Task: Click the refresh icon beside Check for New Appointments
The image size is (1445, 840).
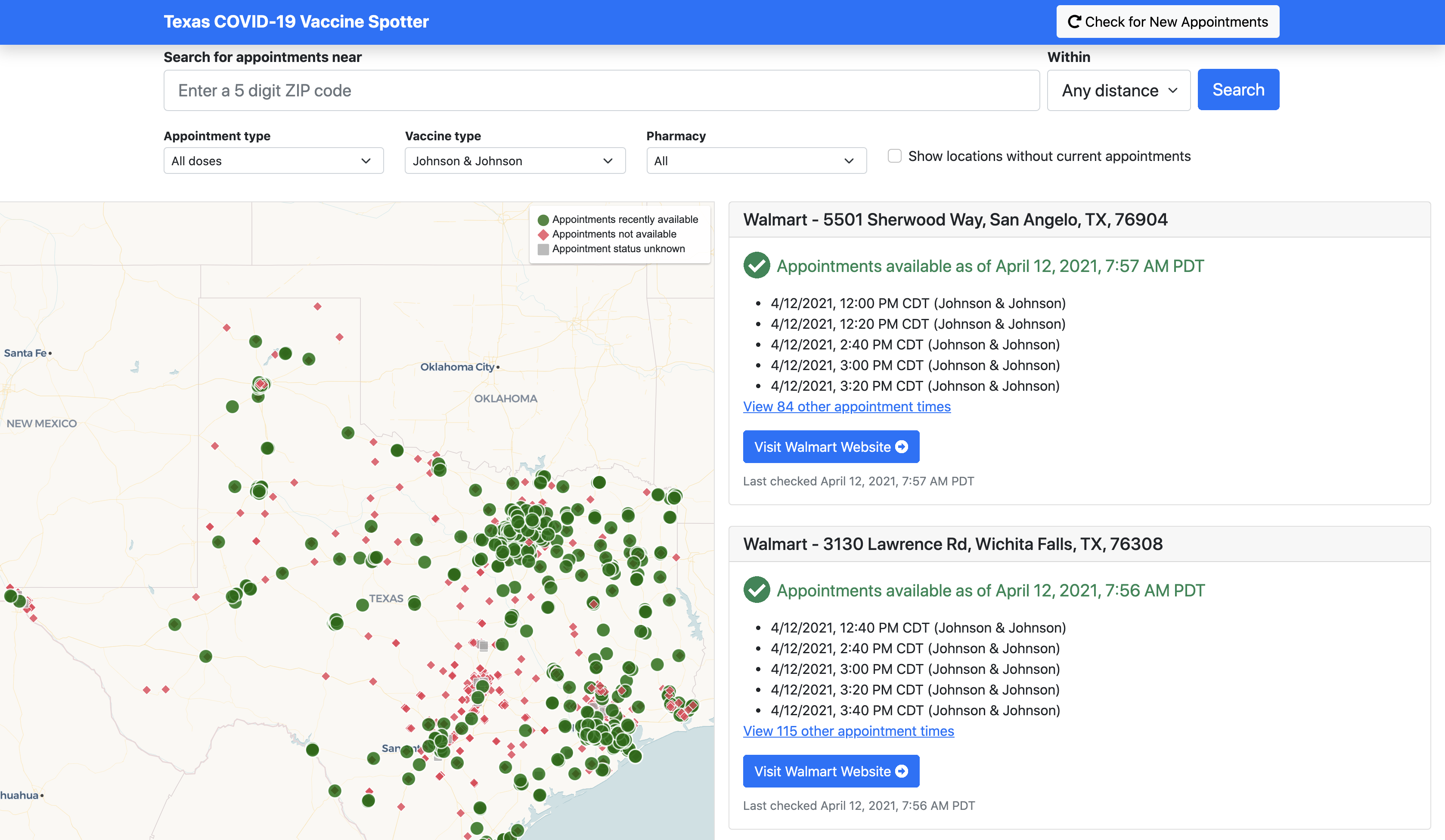Action: (x=1074, y=22)
